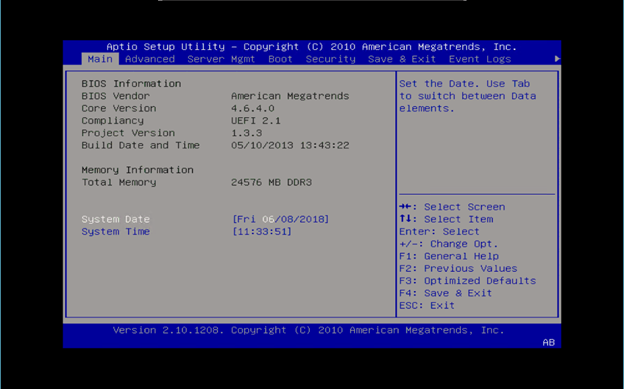Click the Select Screen arrows hint
Screen dimensions: 624x389
(x=452, y=207)
